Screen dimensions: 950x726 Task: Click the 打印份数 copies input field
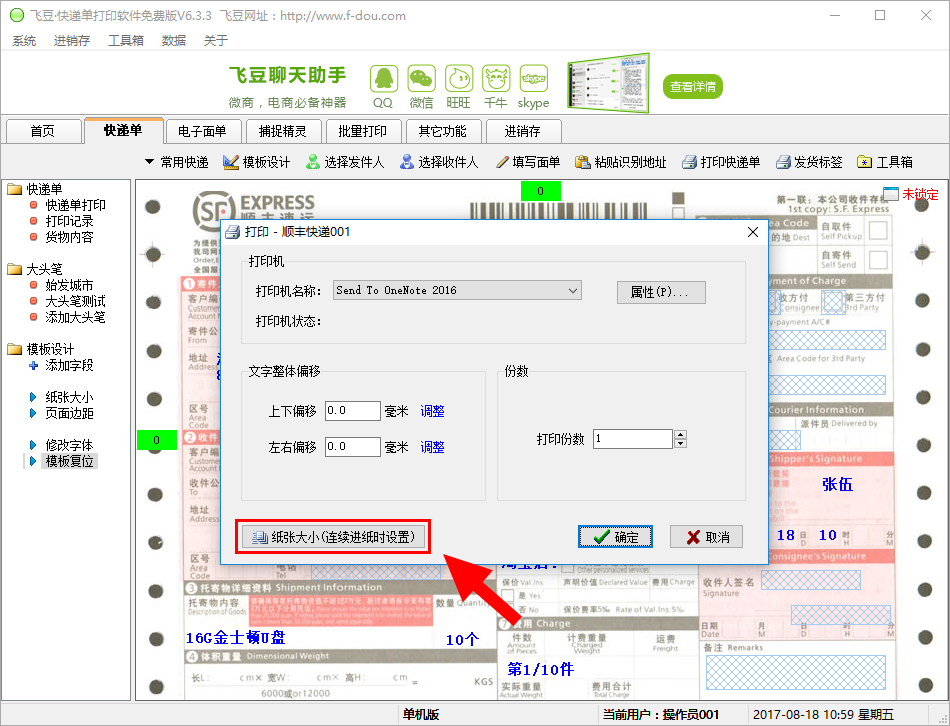633,439
